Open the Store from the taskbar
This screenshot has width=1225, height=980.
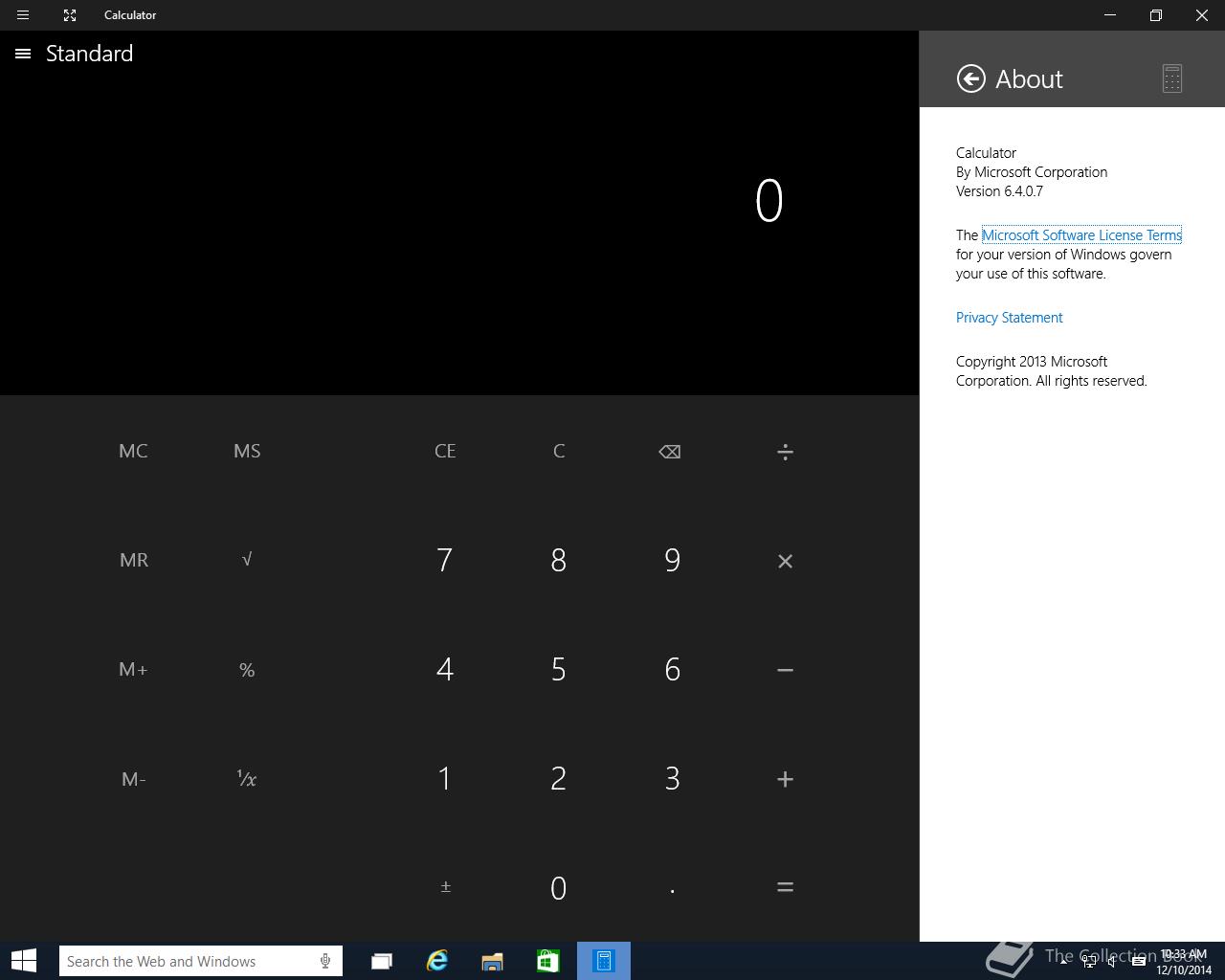(x=547, y=961)
